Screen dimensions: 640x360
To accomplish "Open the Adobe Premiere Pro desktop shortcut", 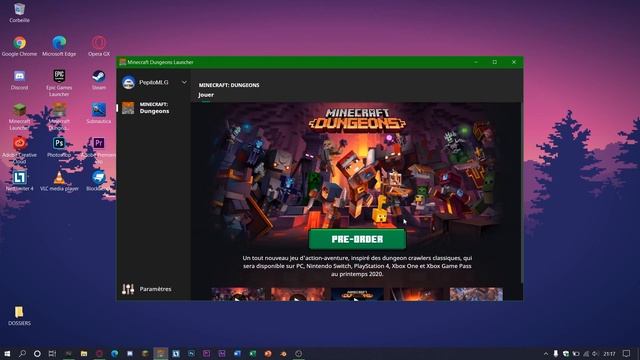I will coord(99,150).
